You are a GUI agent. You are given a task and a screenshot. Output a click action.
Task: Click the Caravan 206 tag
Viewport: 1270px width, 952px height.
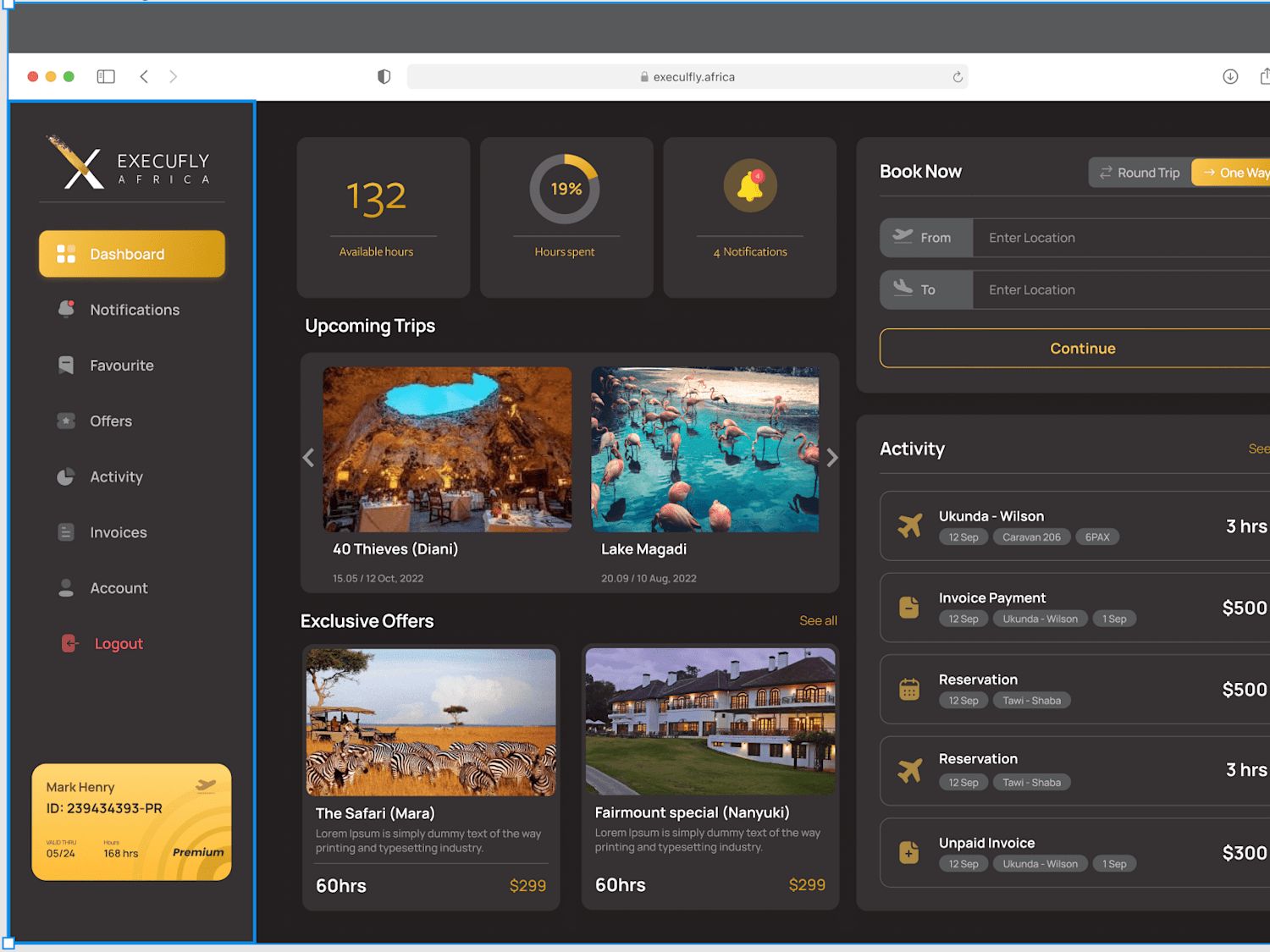(x=1031, y=537)
